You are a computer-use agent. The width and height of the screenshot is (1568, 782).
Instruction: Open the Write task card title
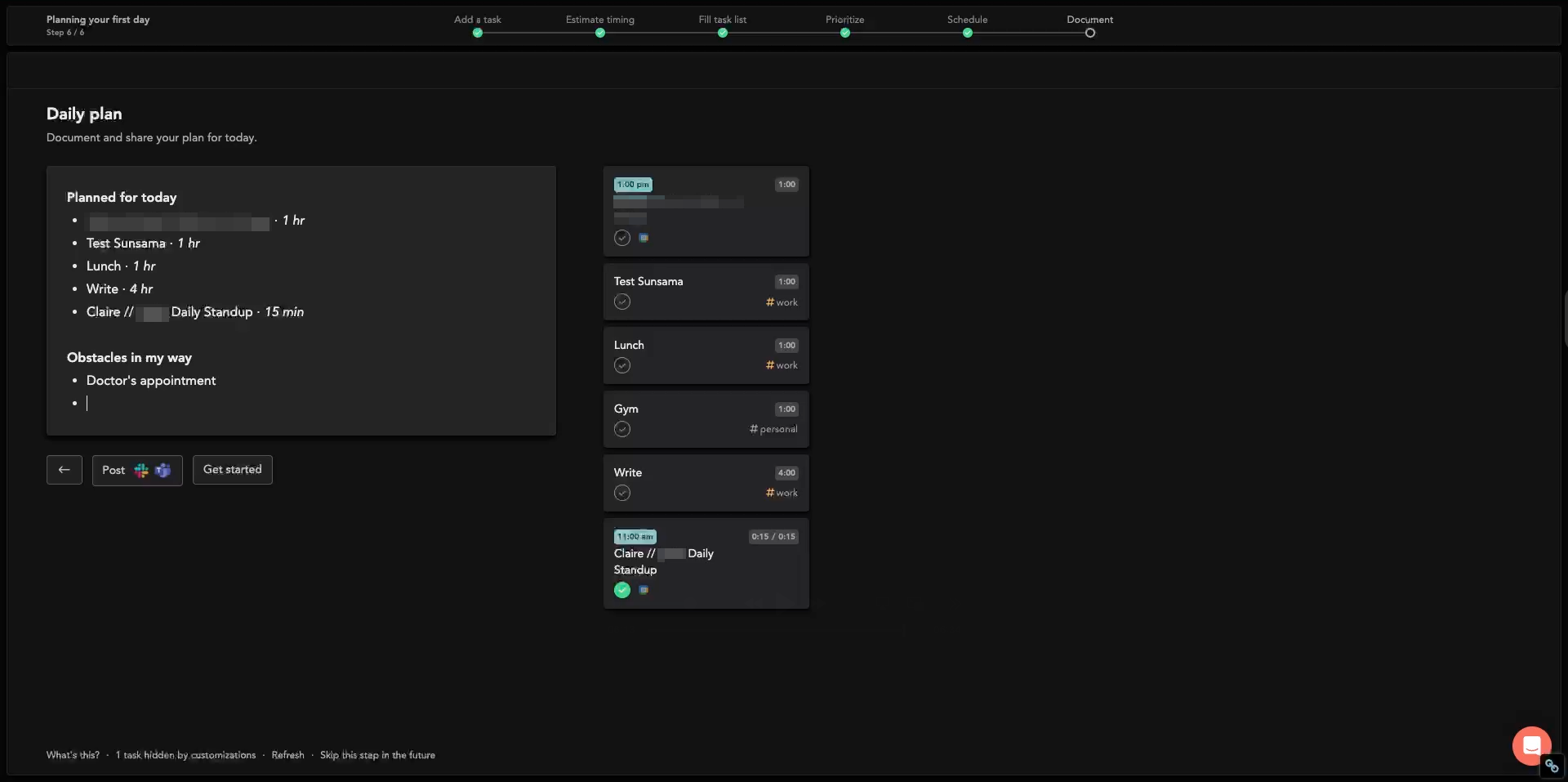(628, 473)
